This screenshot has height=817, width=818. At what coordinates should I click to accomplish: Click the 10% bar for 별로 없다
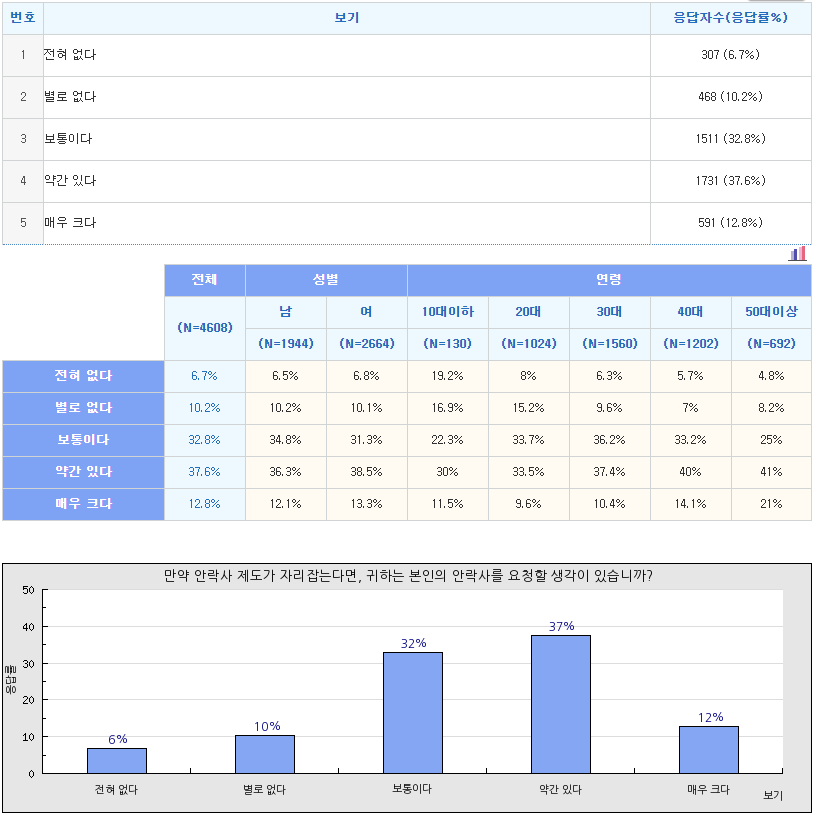(x=265, y=754)
